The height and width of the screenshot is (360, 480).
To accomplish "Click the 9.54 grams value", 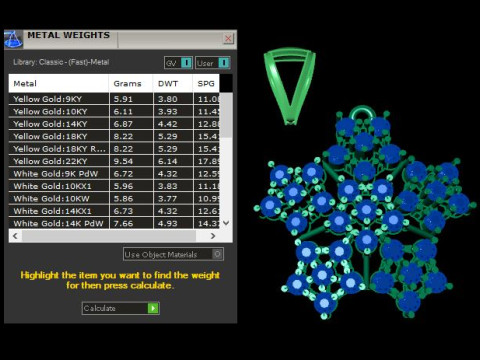I will coord(123,161).
